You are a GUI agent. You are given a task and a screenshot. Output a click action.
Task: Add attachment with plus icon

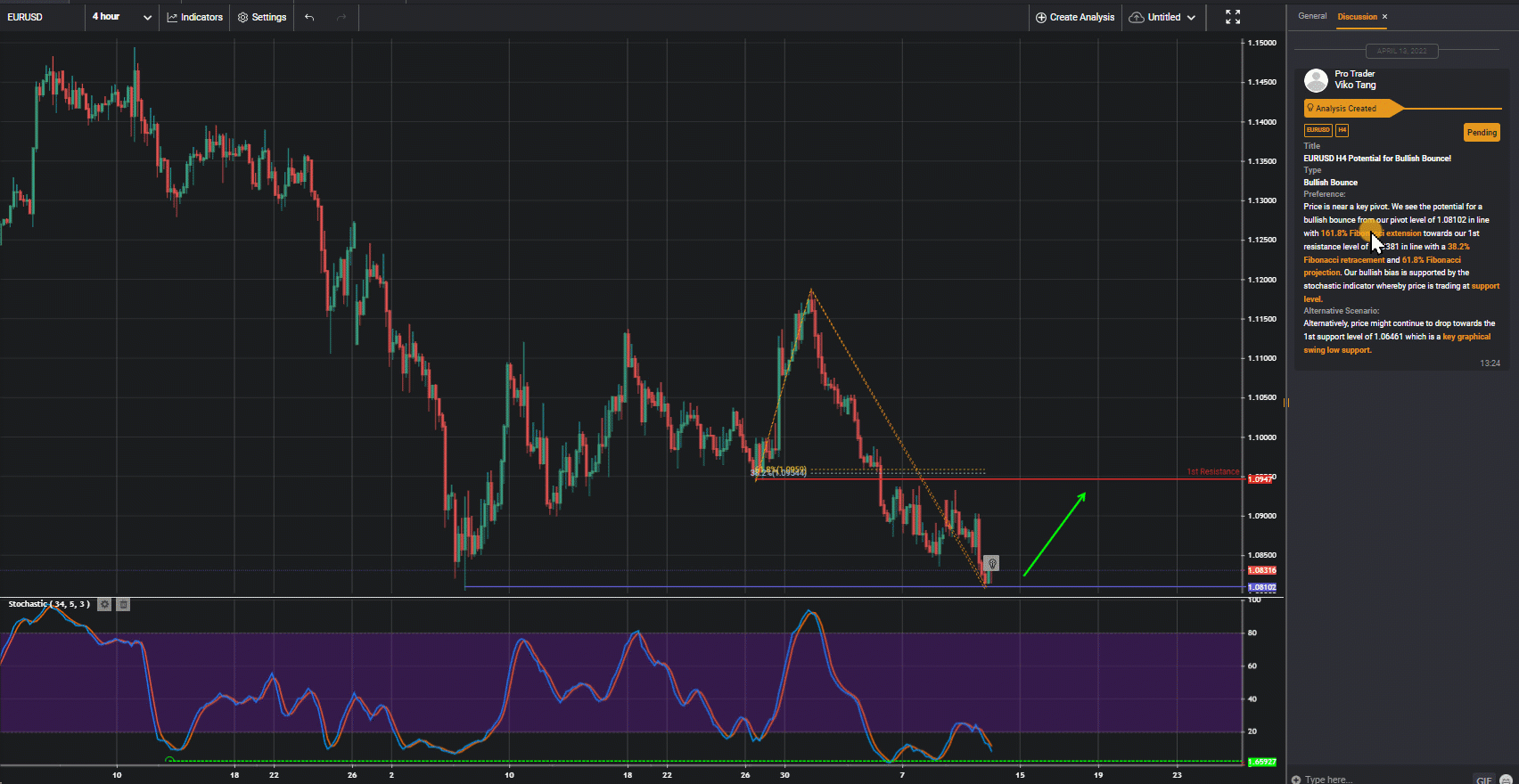point(1296,780)
